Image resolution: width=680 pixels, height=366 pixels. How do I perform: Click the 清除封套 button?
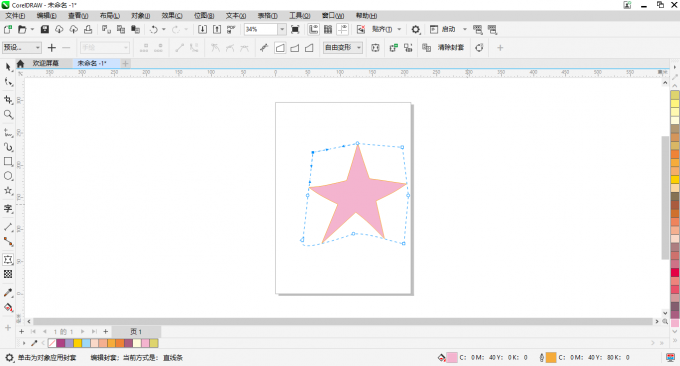[451, 47]
